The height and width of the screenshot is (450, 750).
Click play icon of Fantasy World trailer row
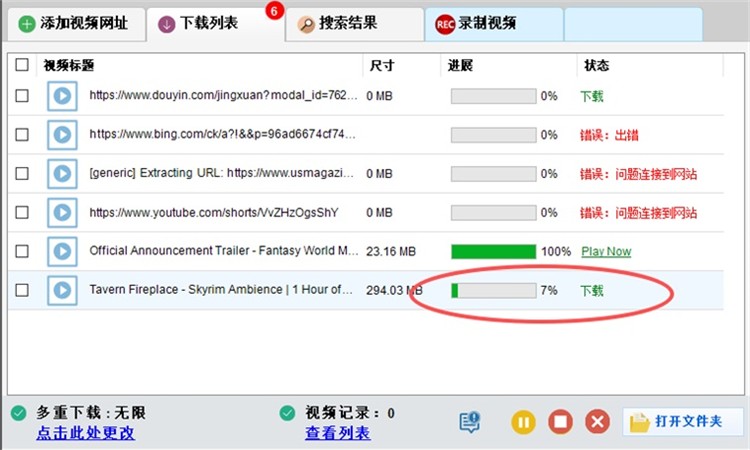(x=62, y=251)
